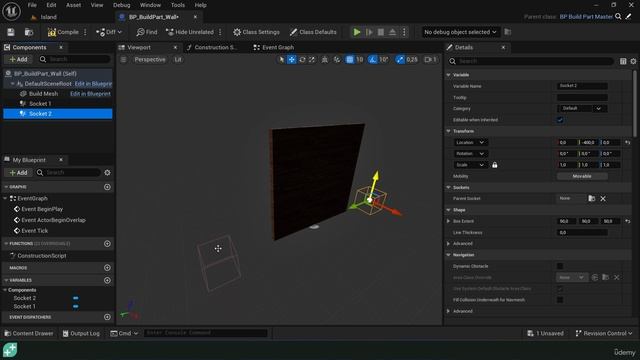Click My Blueprint settings gear
Screen dimensions: 640x360
tap(107, 173)
